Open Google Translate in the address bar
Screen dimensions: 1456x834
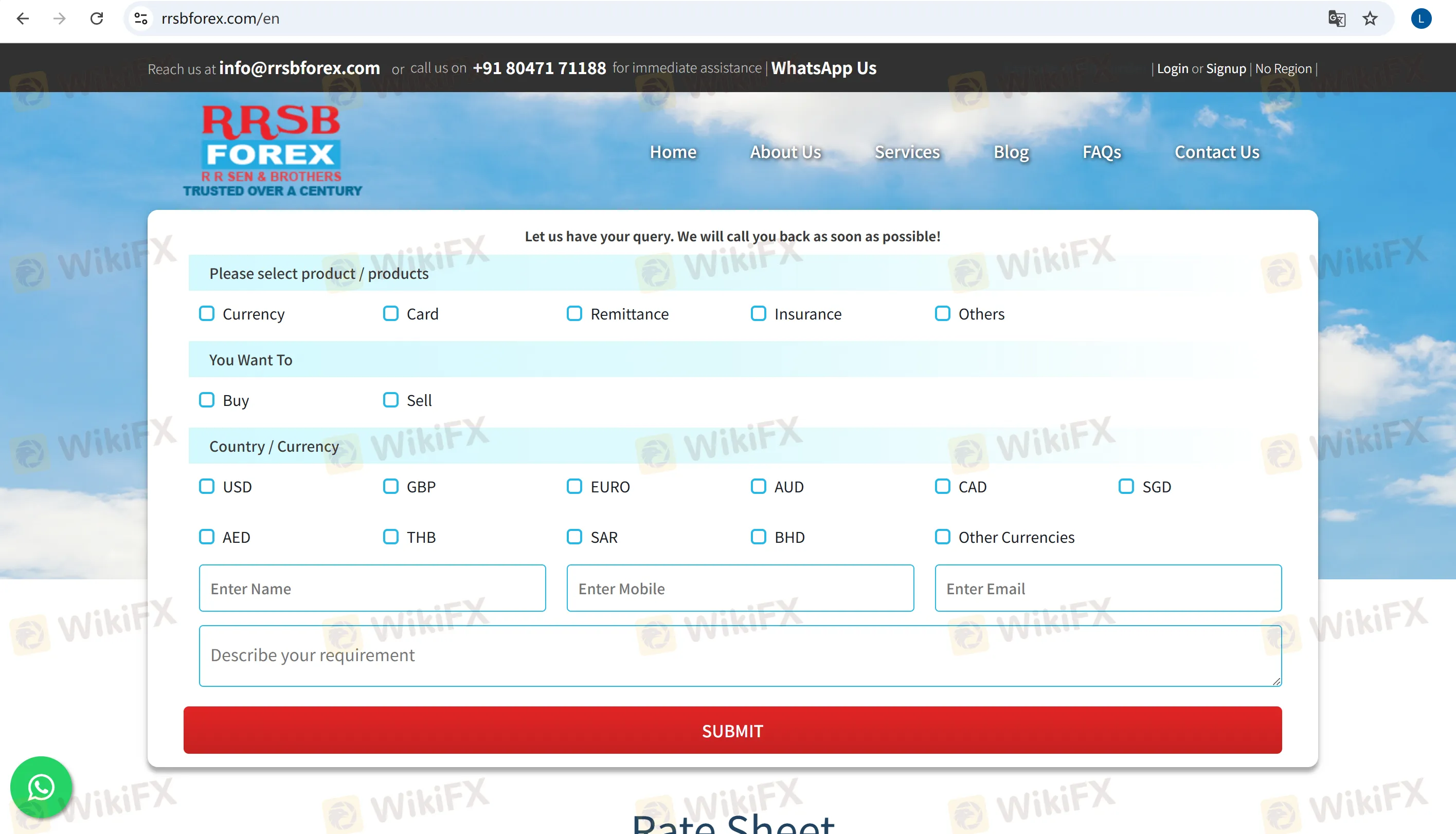1338,19
